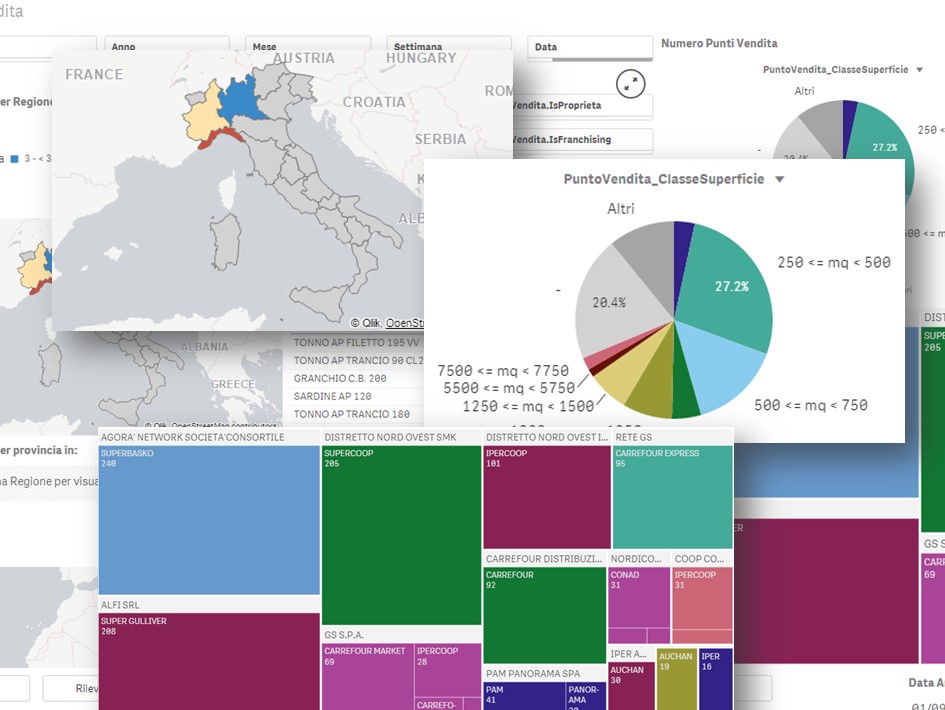Open the Vendita.IsFranchising filter
Viewport: 945px width, 710px height.
582,140
